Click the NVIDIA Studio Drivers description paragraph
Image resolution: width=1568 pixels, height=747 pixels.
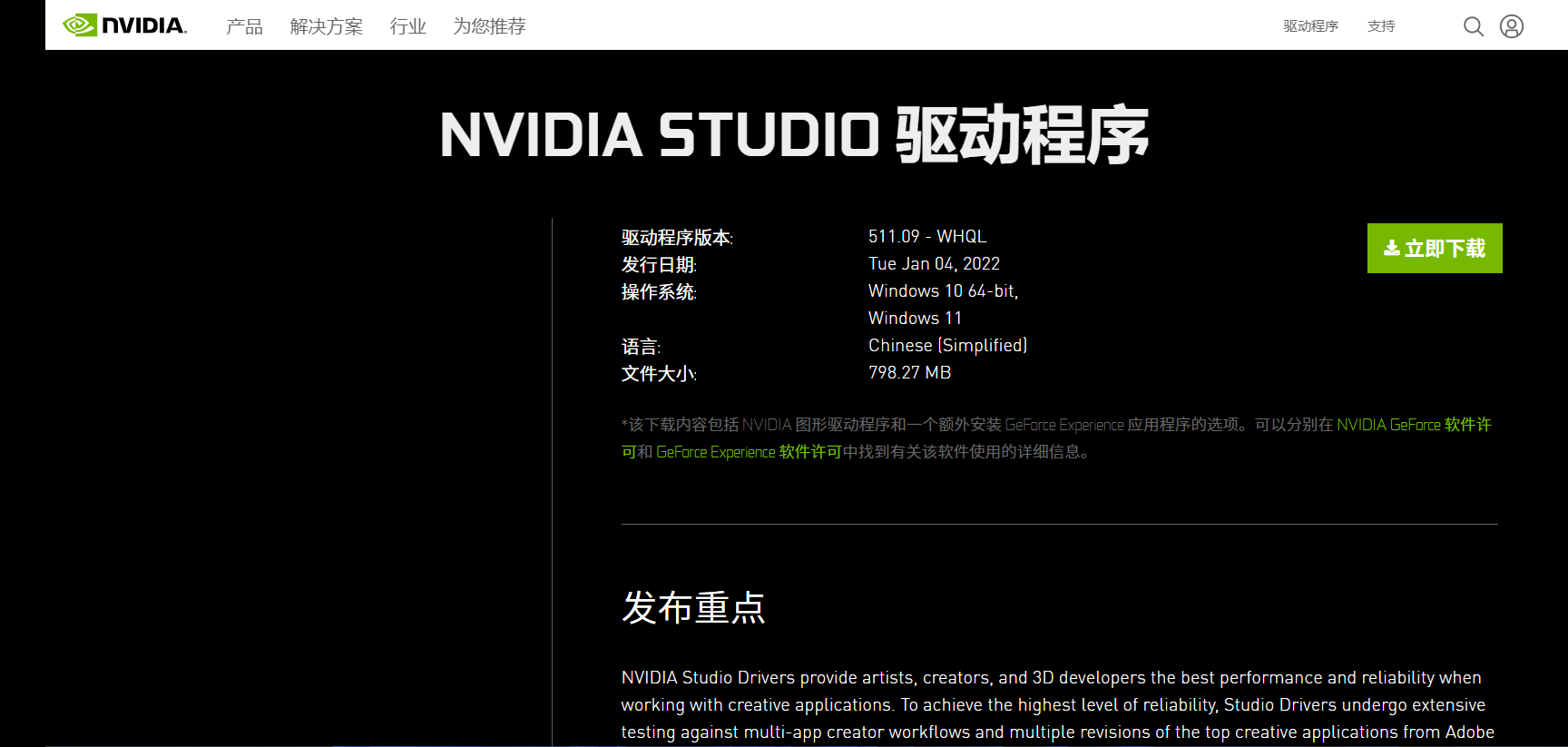click(x=1058, y=705)
